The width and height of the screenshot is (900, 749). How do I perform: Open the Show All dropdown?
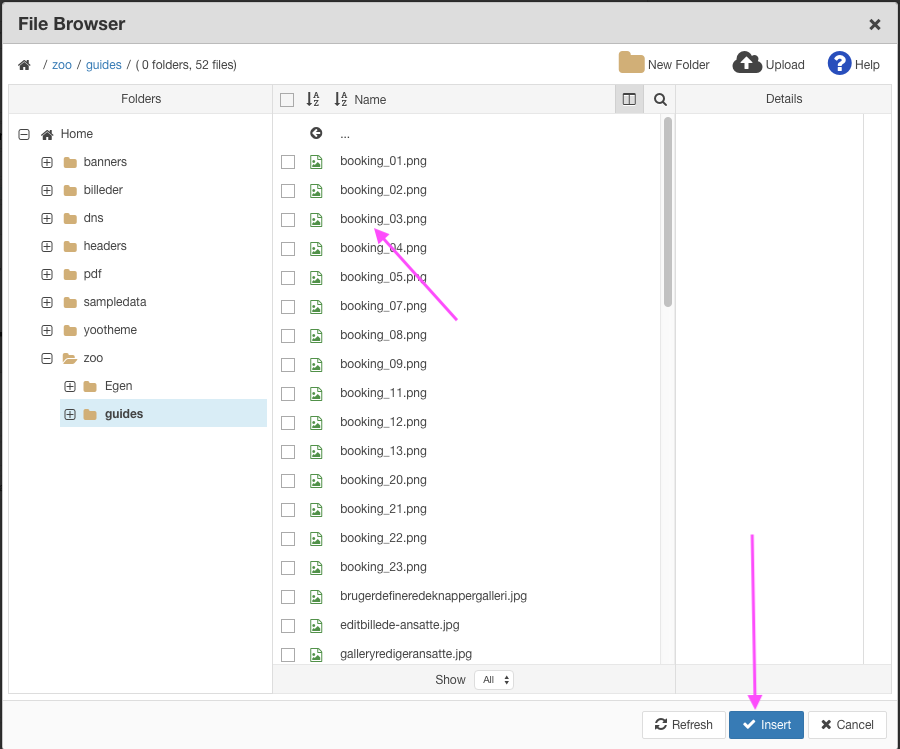pyautogui.click(x=493, y=680)
